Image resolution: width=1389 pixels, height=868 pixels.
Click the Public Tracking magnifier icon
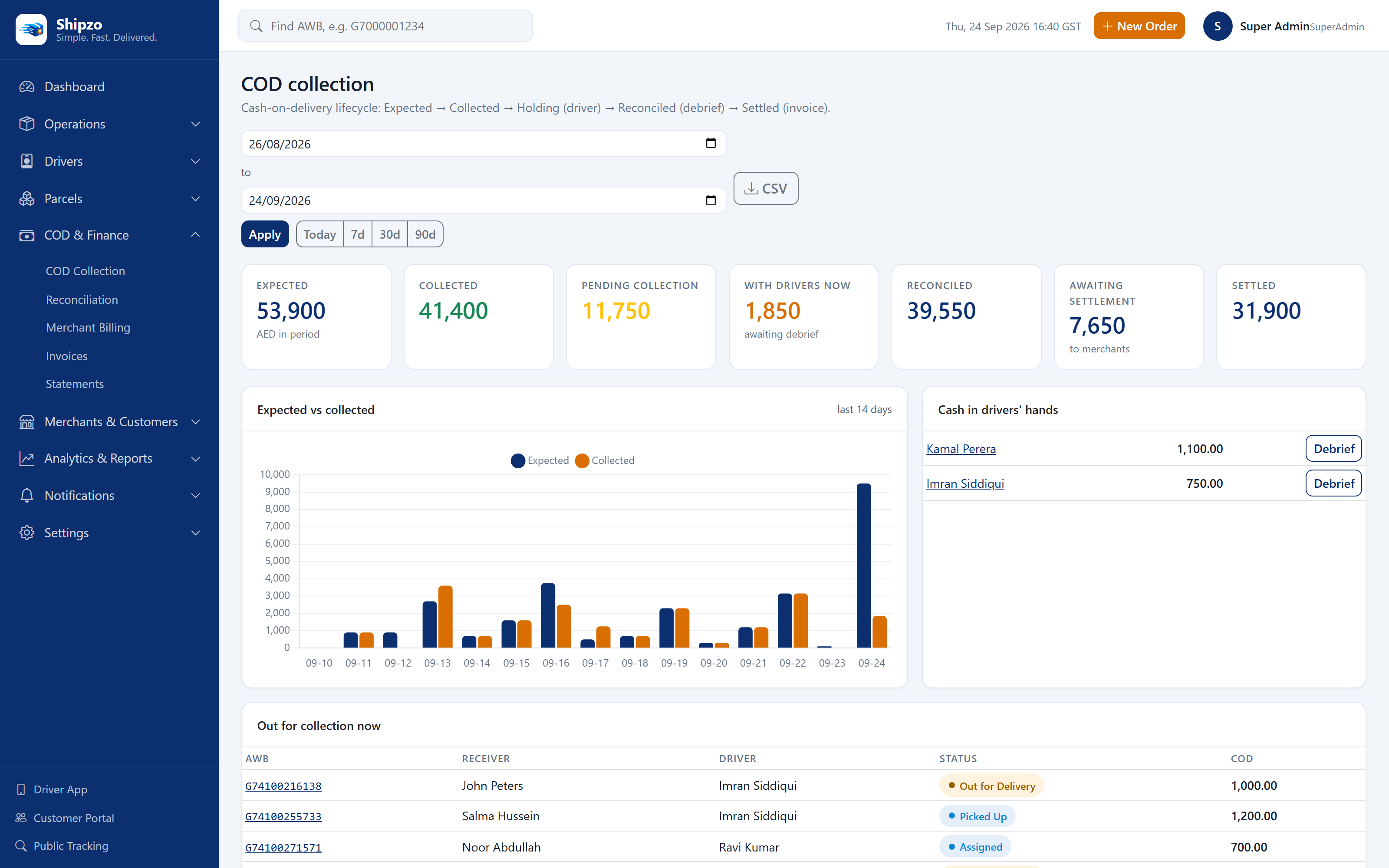pyautogui.click(x=21, y=845)
